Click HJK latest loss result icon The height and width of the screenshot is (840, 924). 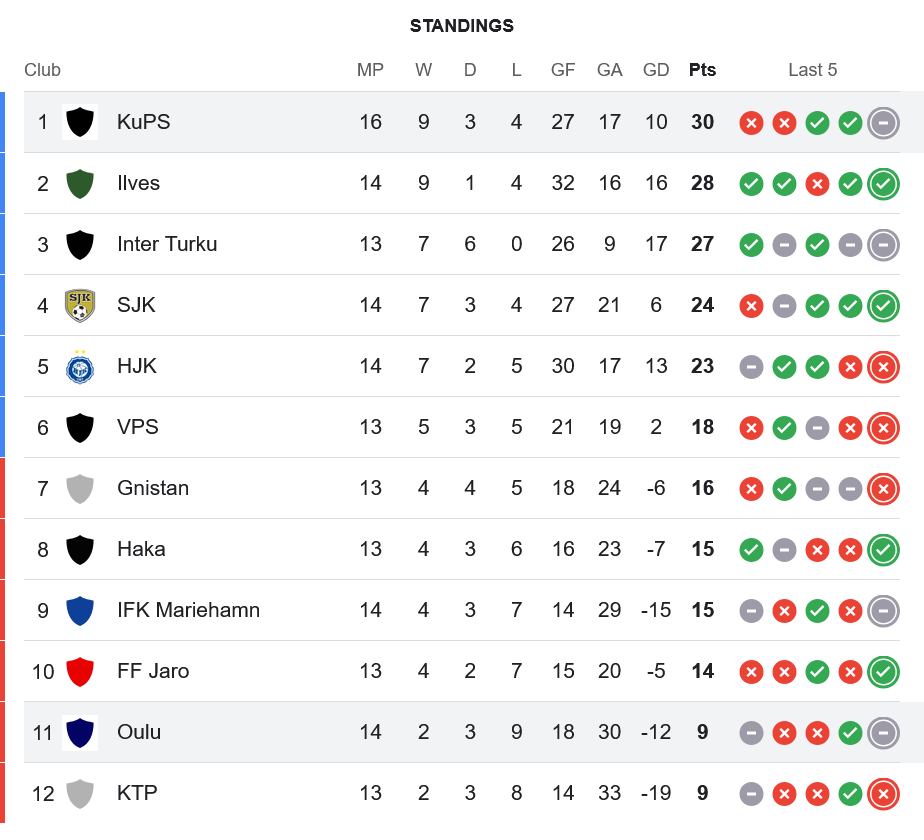883,367
